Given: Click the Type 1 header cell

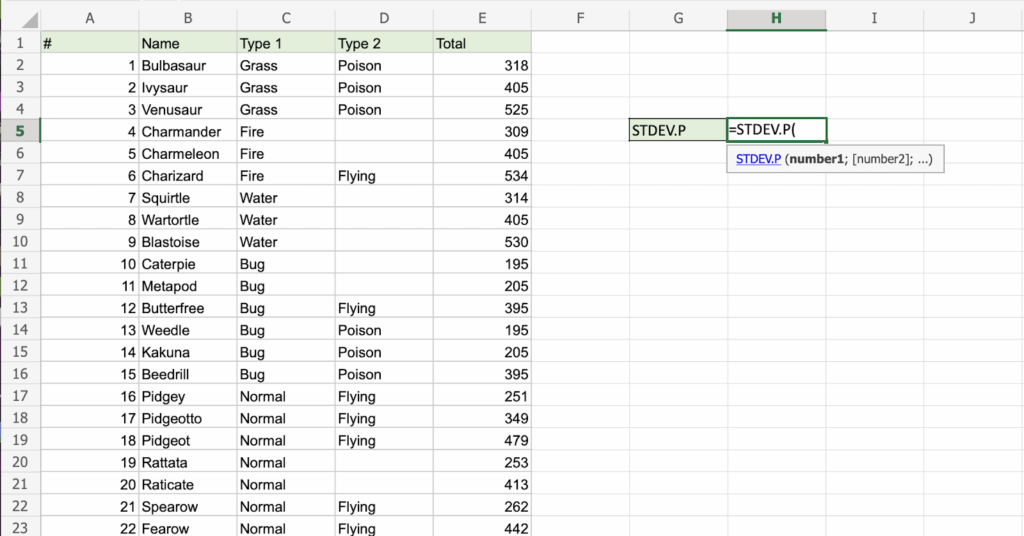Looking at the screenshot, I should click(x=285, y=43).
